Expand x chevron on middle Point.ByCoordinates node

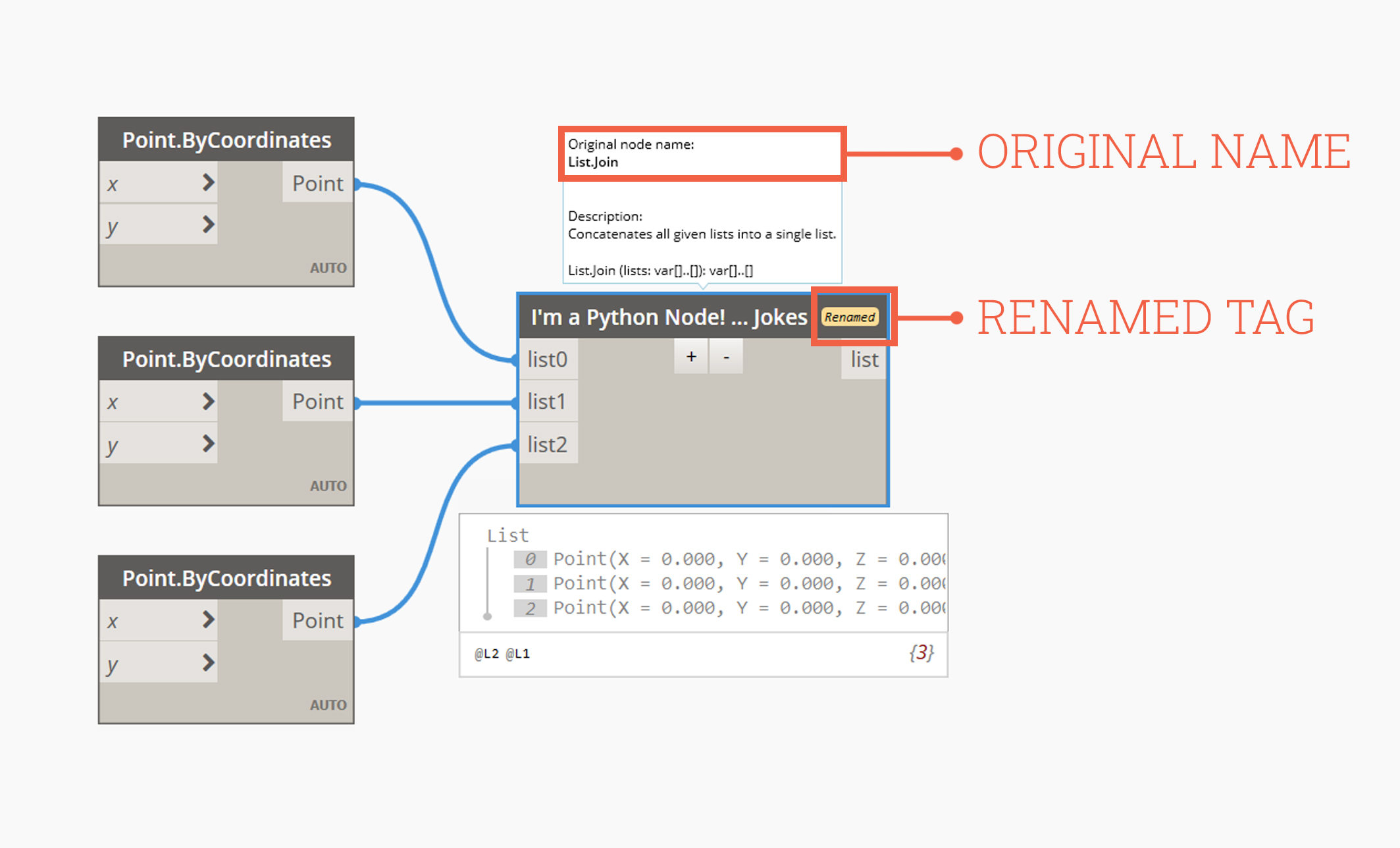pos(208,401)
